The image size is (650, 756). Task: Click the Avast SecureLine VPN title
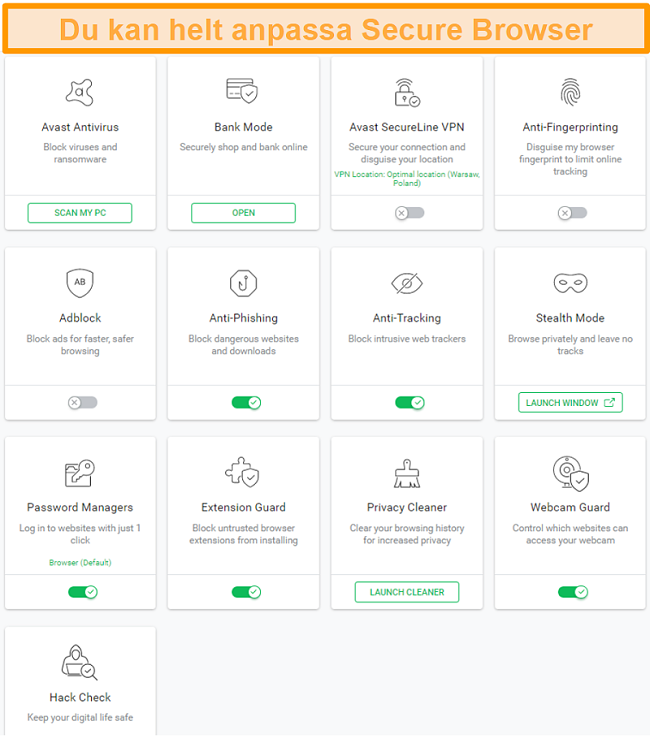coord(406,127)
